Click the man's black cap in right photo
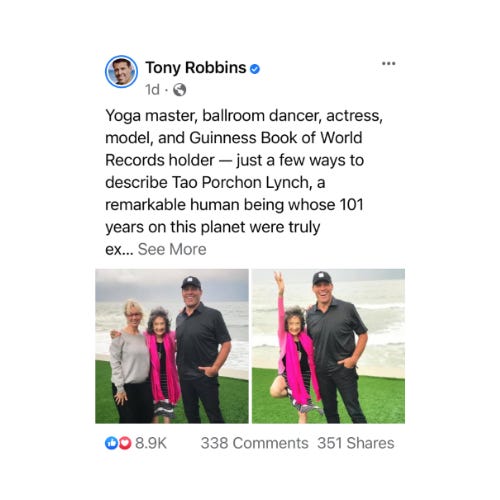The height and width of the screenshot is (500, 500). (x=322, y=278)
